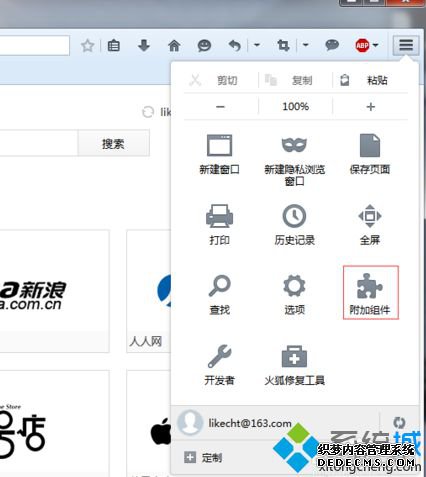Click the undo arrow toolbar icon

click(x=235, y=45)
